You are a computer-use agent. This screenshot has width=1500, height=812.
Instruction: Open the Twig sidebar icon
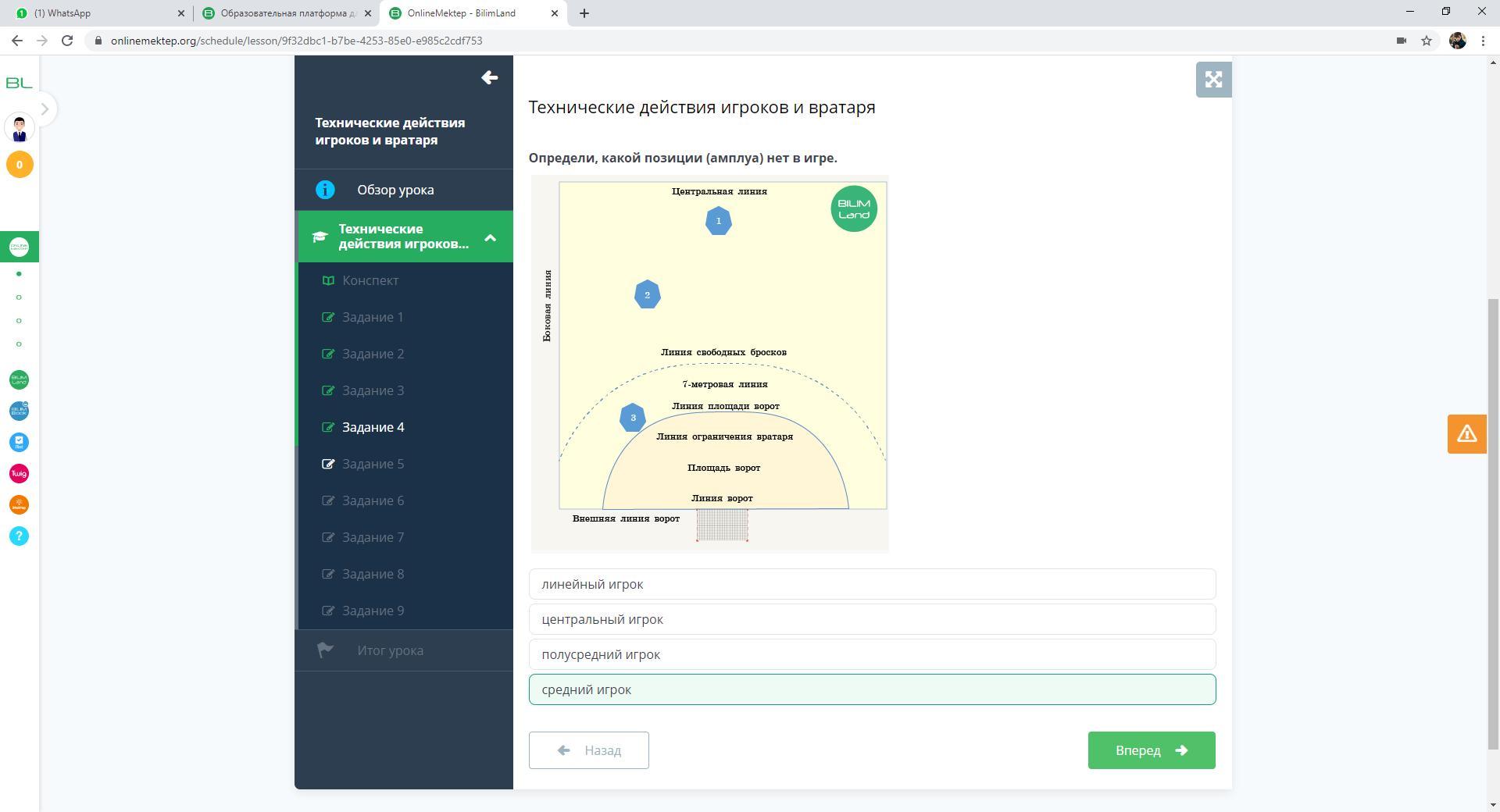pos(19,474)
